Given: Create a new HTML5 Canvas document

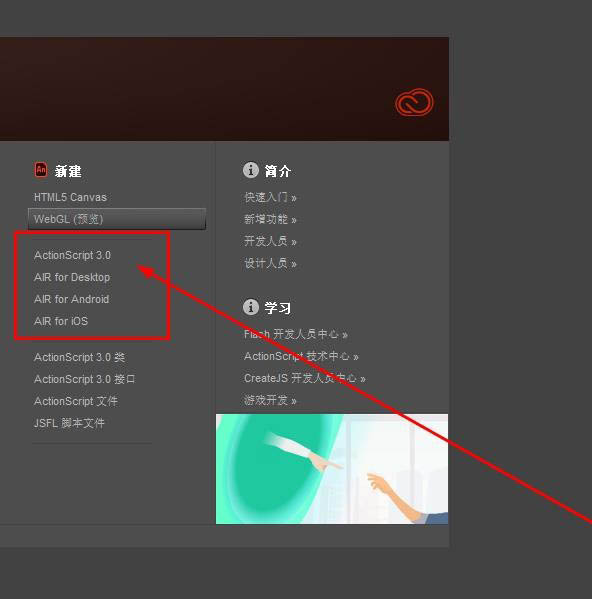Looking at the screenshot, I should pyautogui.click(x=70, y=197).
